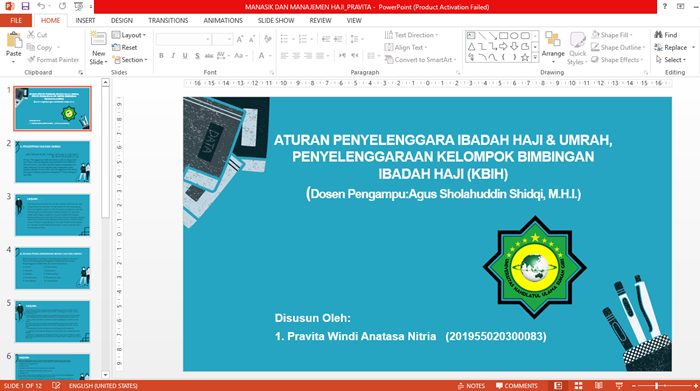The height and width of the screenshot is (391, 700).
Task: Toggle Italic formatting
Action: (x=173, y=56)
